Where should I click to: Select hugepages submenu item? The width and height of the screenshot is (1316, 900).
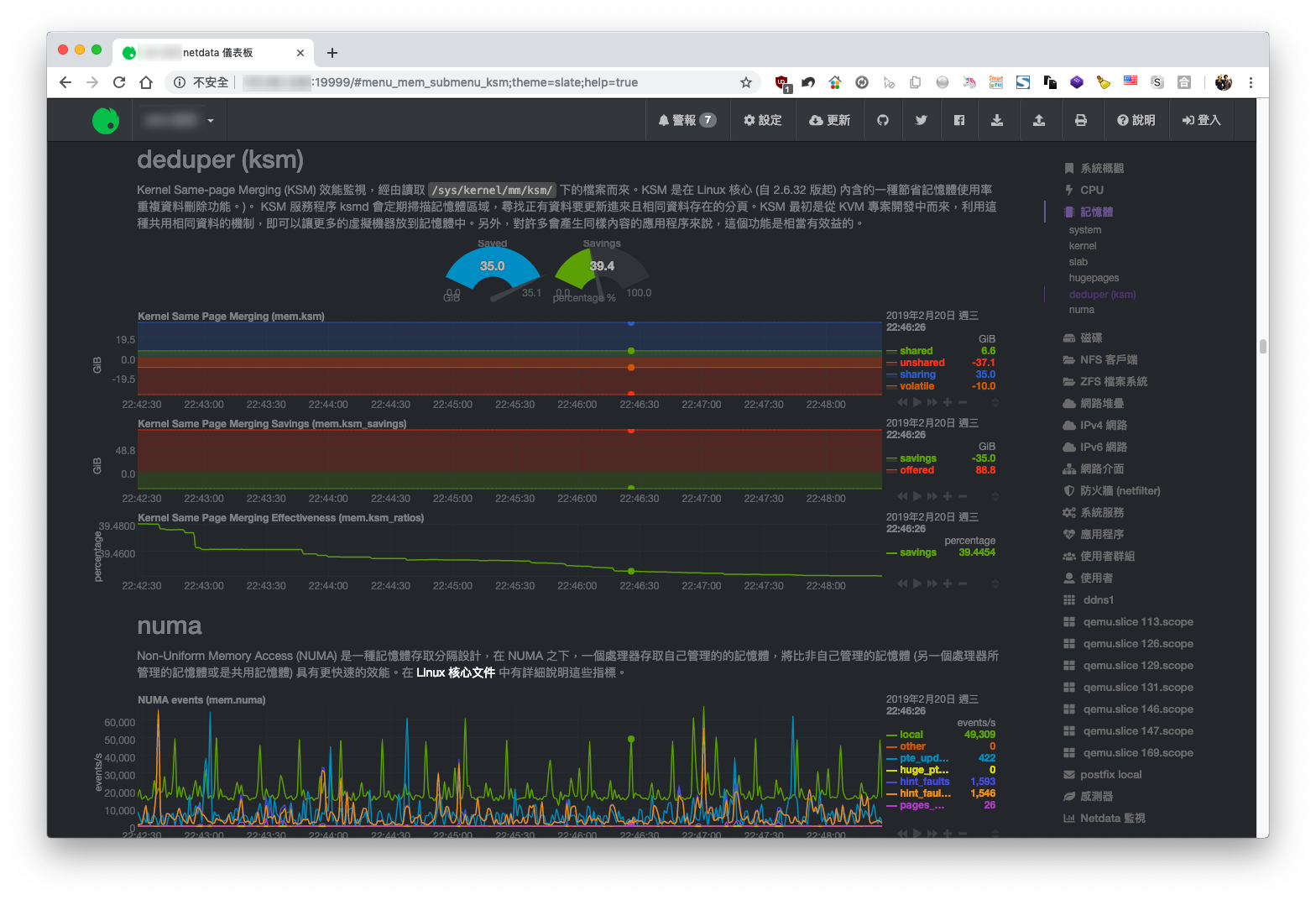[1094, 278]
